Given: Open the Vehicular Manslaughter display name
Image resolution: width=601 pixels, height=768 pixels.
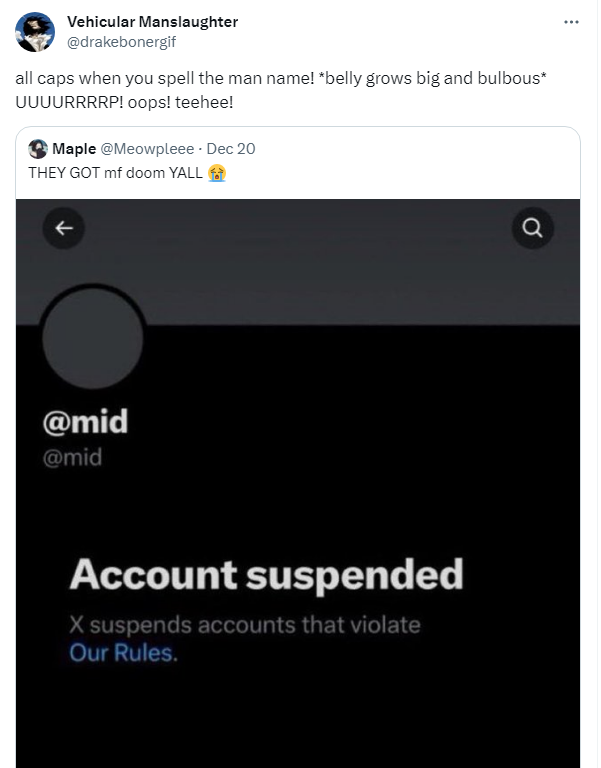Looking at the screenshot, I should tap(152, 22).
